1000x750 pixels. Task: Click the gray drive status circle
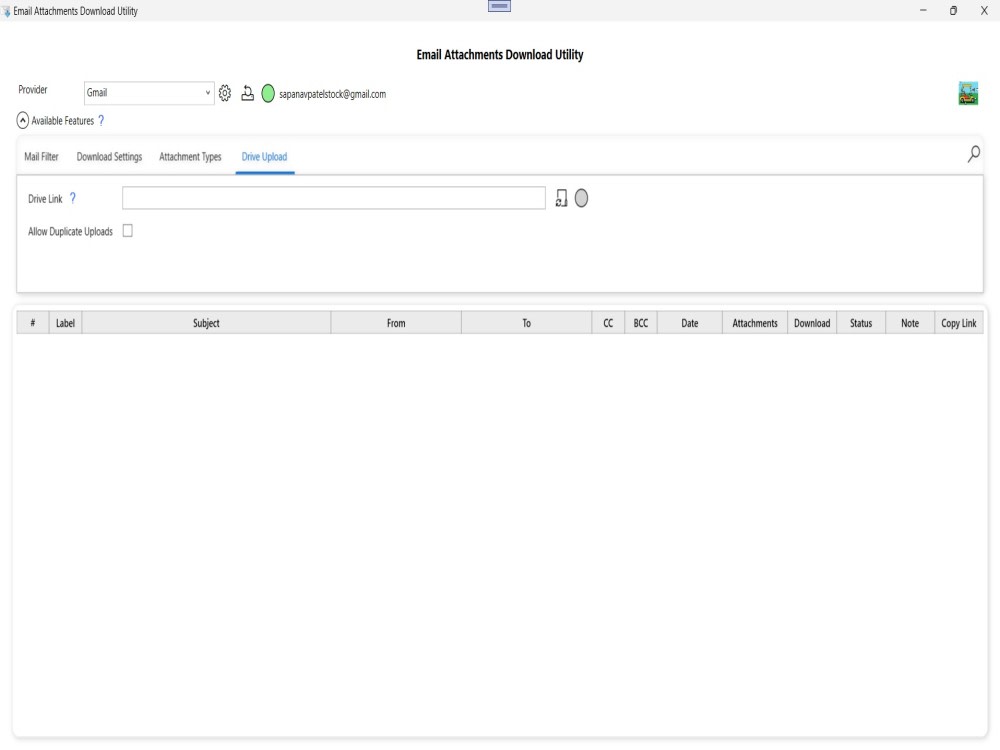point(581,198)
